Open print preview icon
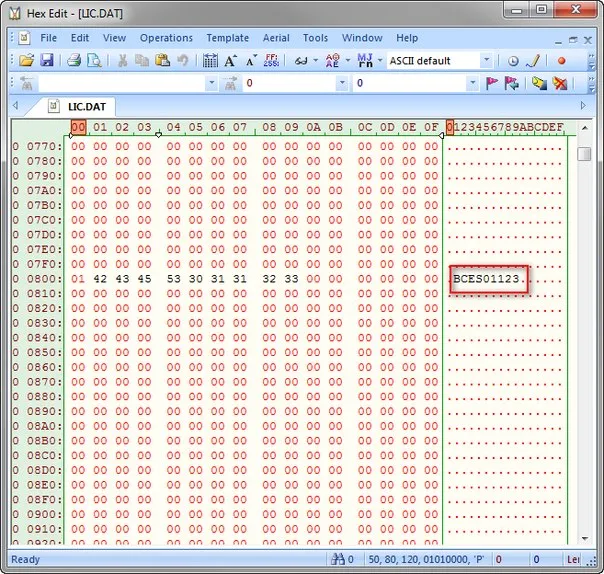The width and height of the screenshot is (604, 574). pyautogui.click(x=94, y=60)
